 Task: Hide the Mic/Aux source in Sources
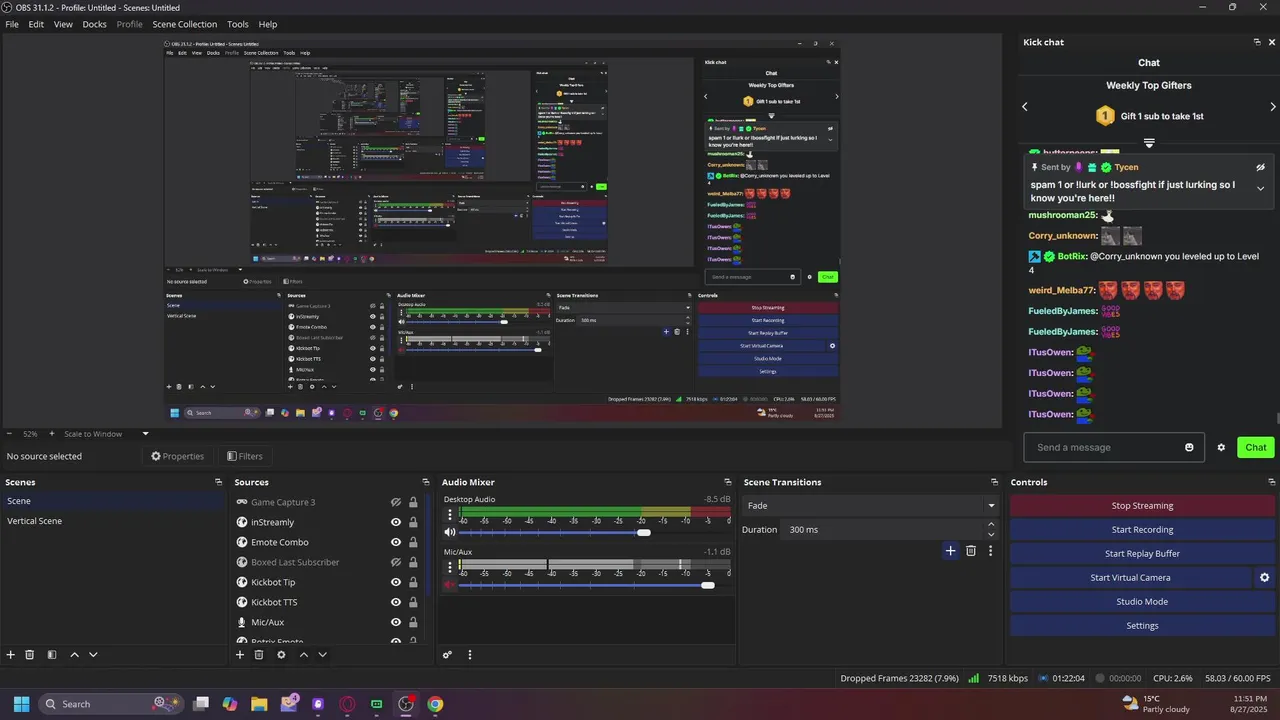(396, 622)
